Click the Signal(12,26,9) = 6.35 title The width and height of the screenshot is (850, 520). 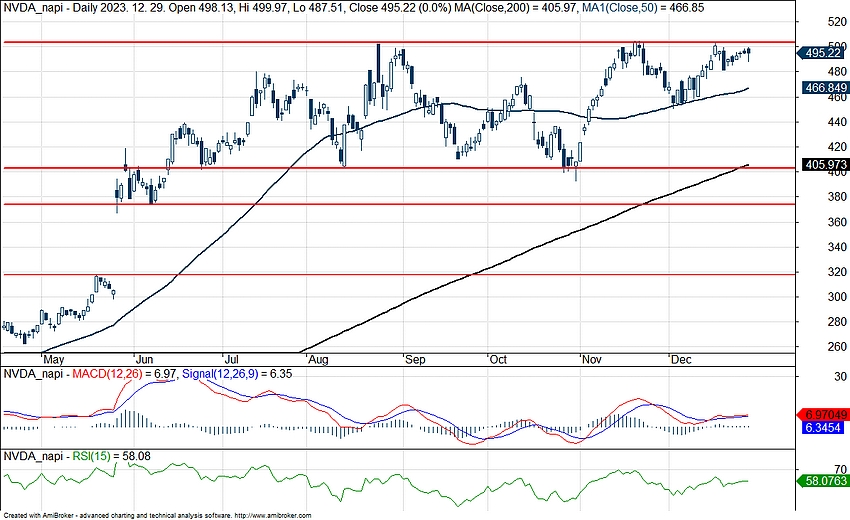pyautogui.click(x=237, y=374)
